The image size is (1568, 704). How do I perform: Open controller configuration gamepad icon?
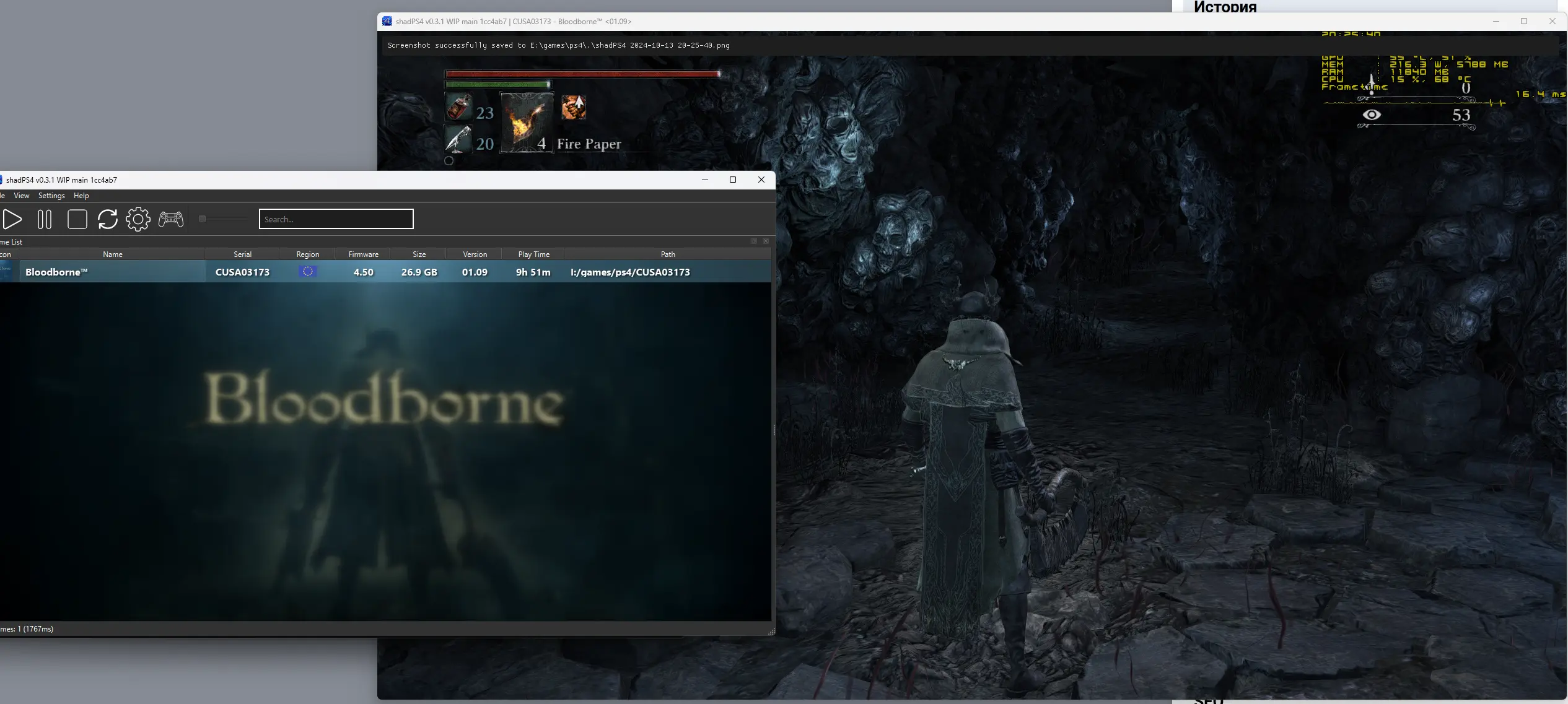171,219
